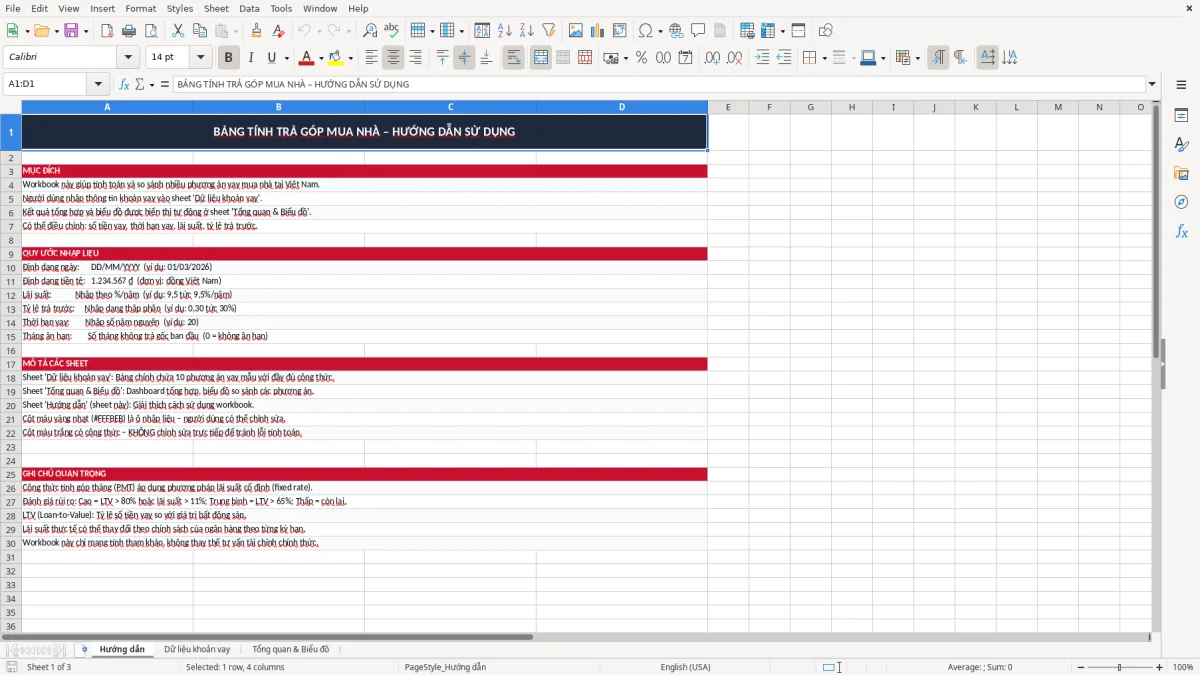
Task: Click the Headers and Footers icon
Action: [x=720, y=31]
